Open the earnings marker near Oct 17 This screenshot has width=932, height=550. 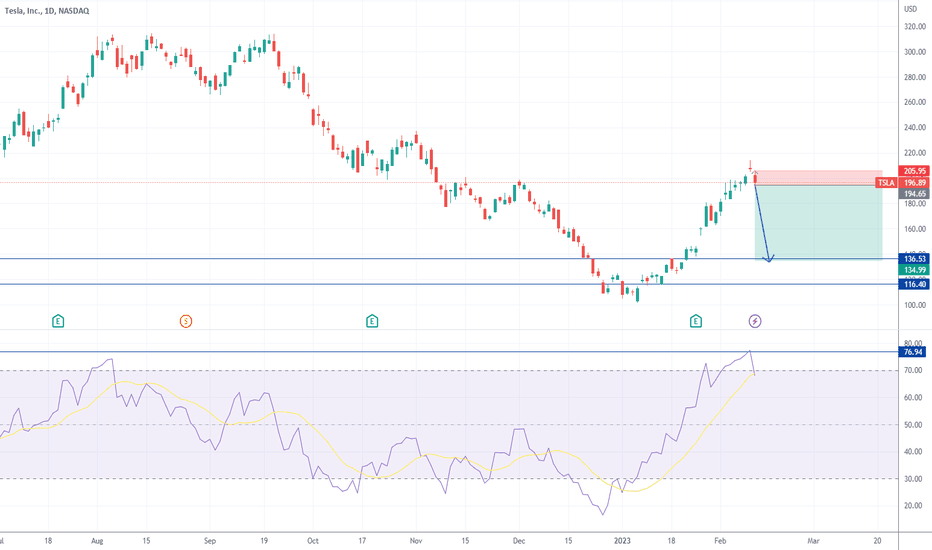click(372, 322)
